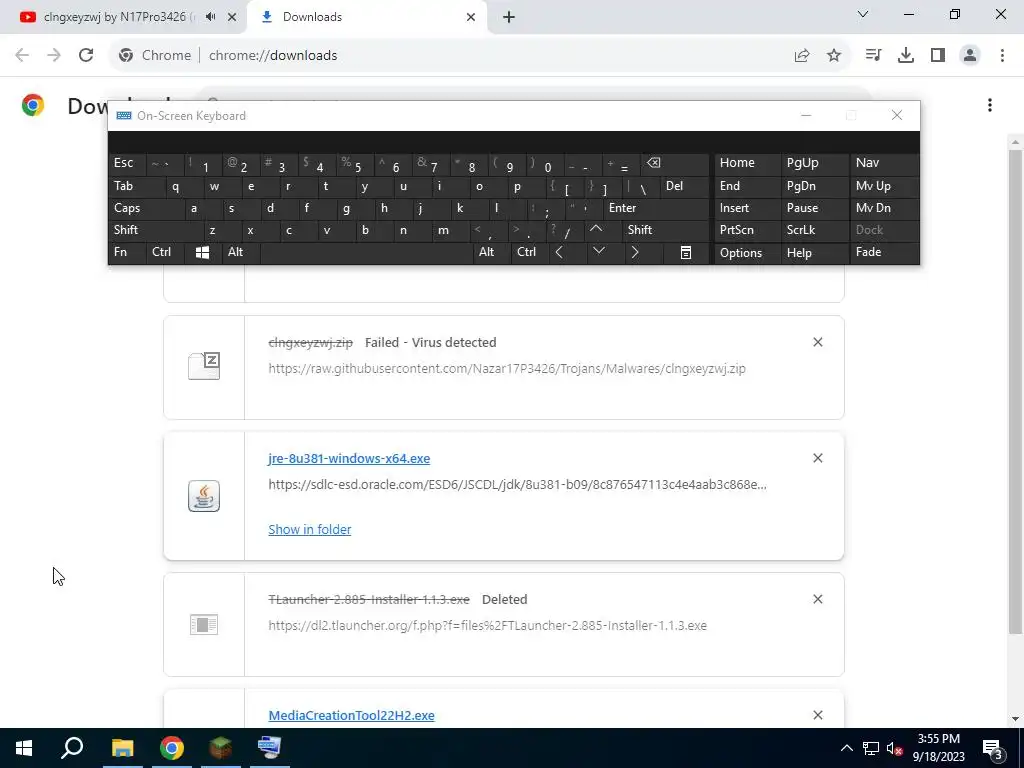
Task: Show hidden system tray icons
Action: click(x=846, y=748)
